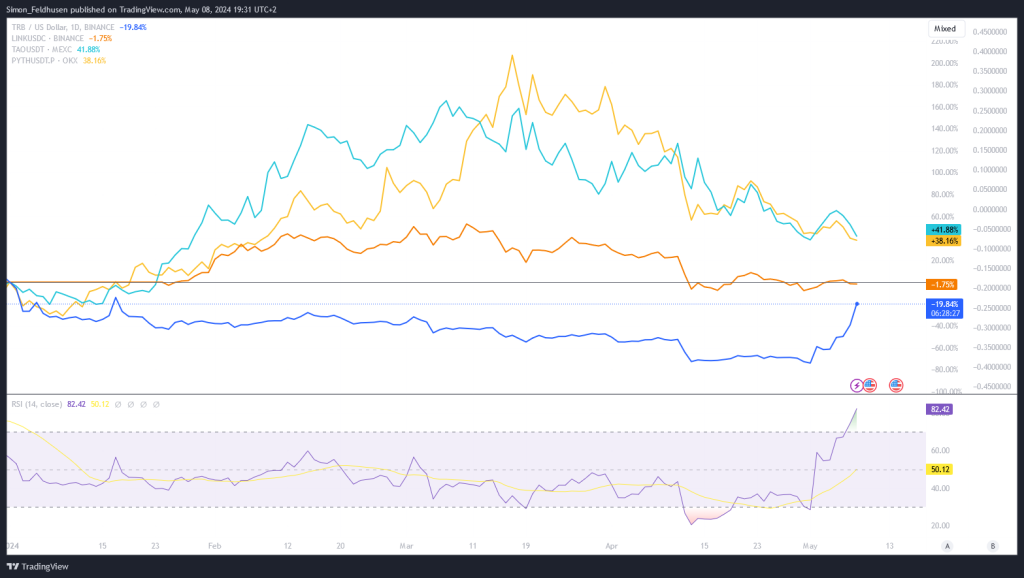Select the TAOUSDT · MEXC legend entry
The width and height of the screenshot is (1024, 578).
tap(41, 50)
